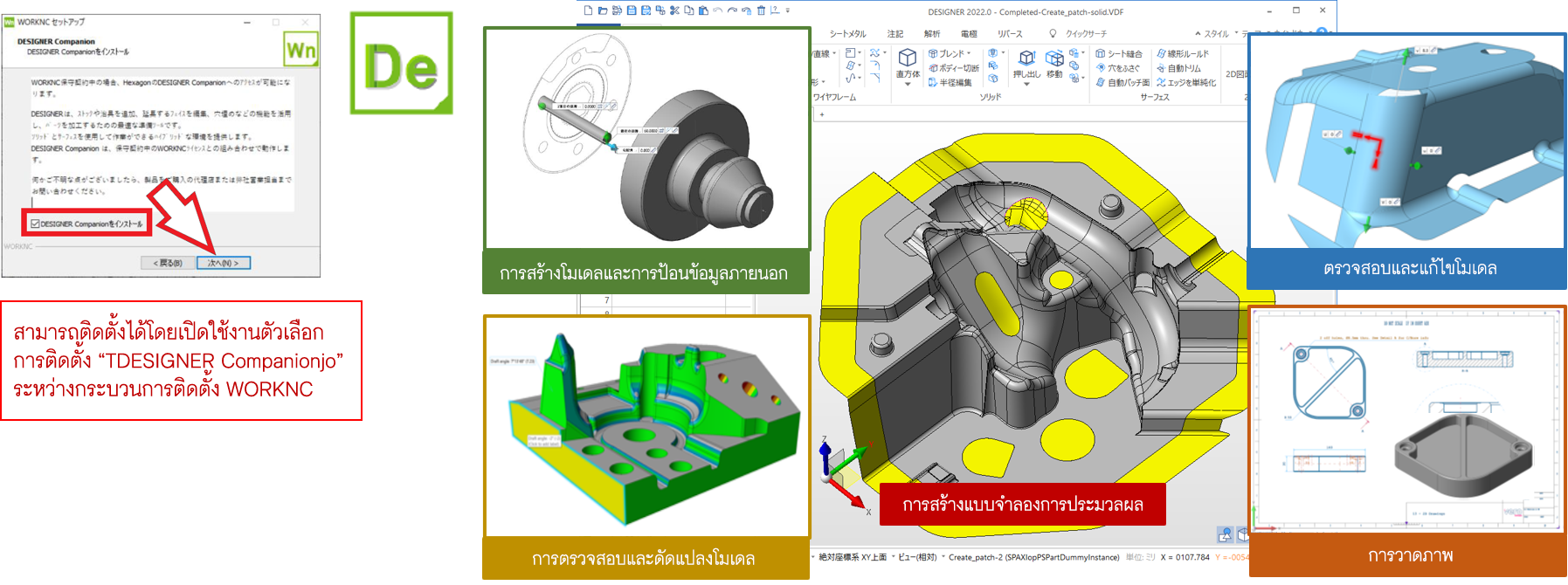Open the 電極 ribbon tab
The height and width of the screenshot is (585, 1568).
click(970, 33)
